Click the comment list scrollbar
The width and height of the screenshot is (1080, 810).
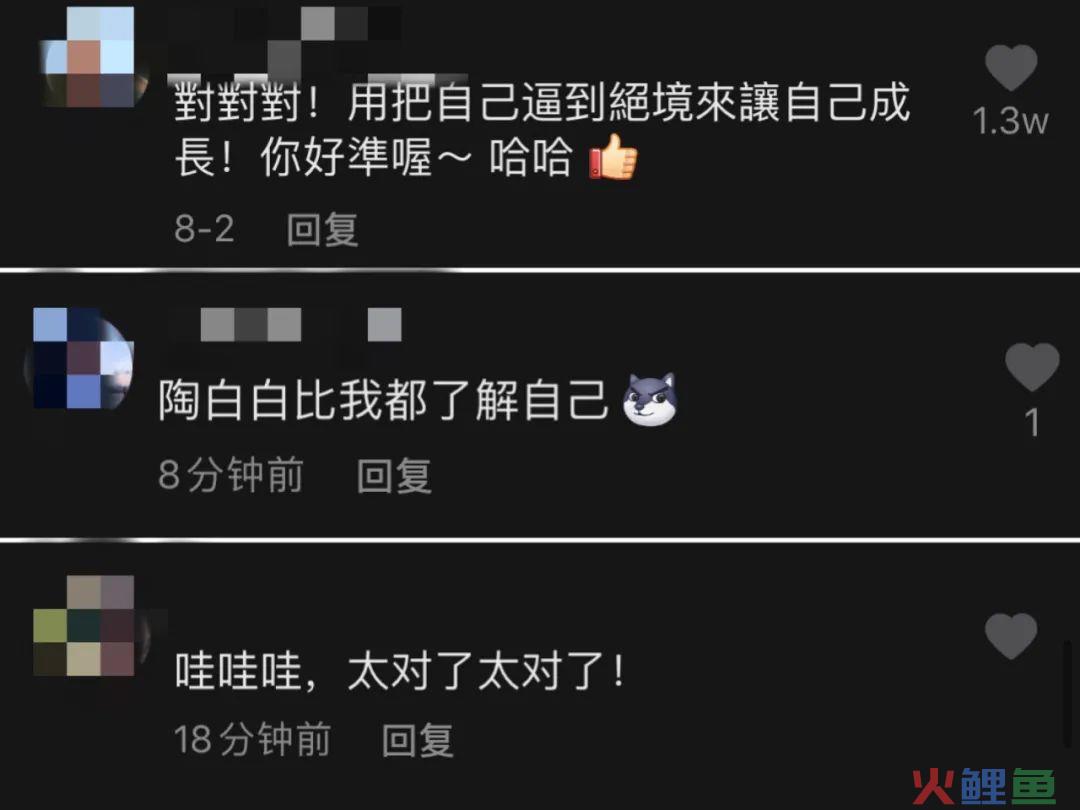point(1068,694)
